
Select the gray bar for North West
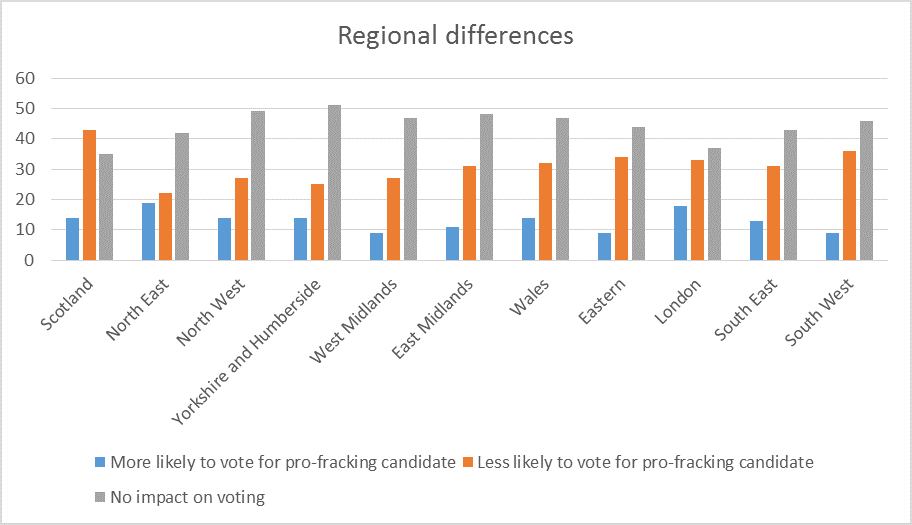tap(258, 186)
